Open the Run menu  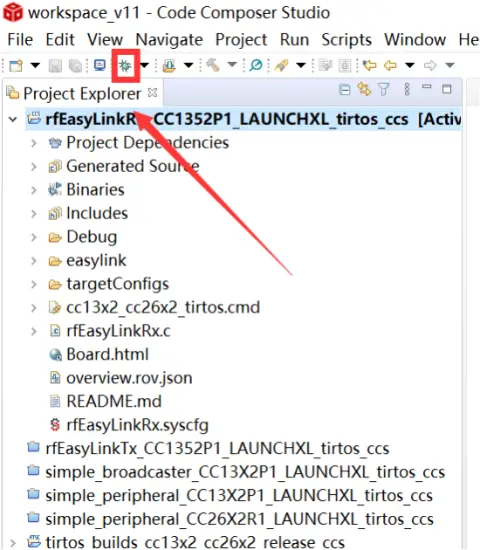(x=294, y=39)
